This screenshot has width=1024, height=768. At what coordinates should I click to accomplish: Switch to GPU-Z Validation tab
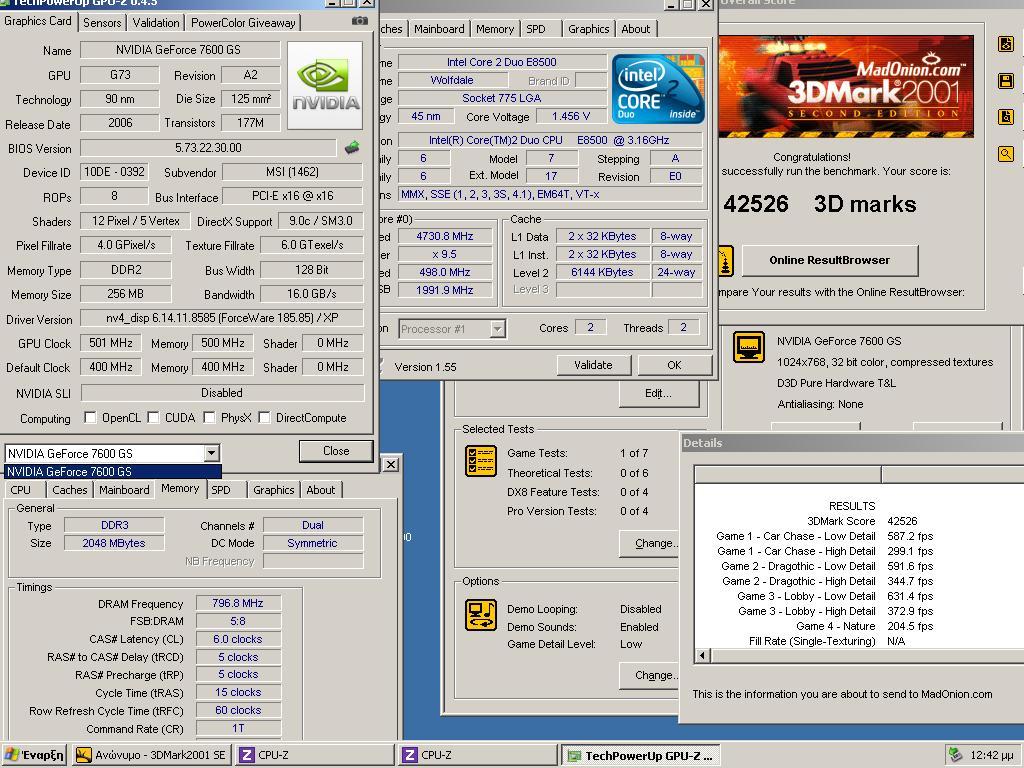[x=155, y=23]
